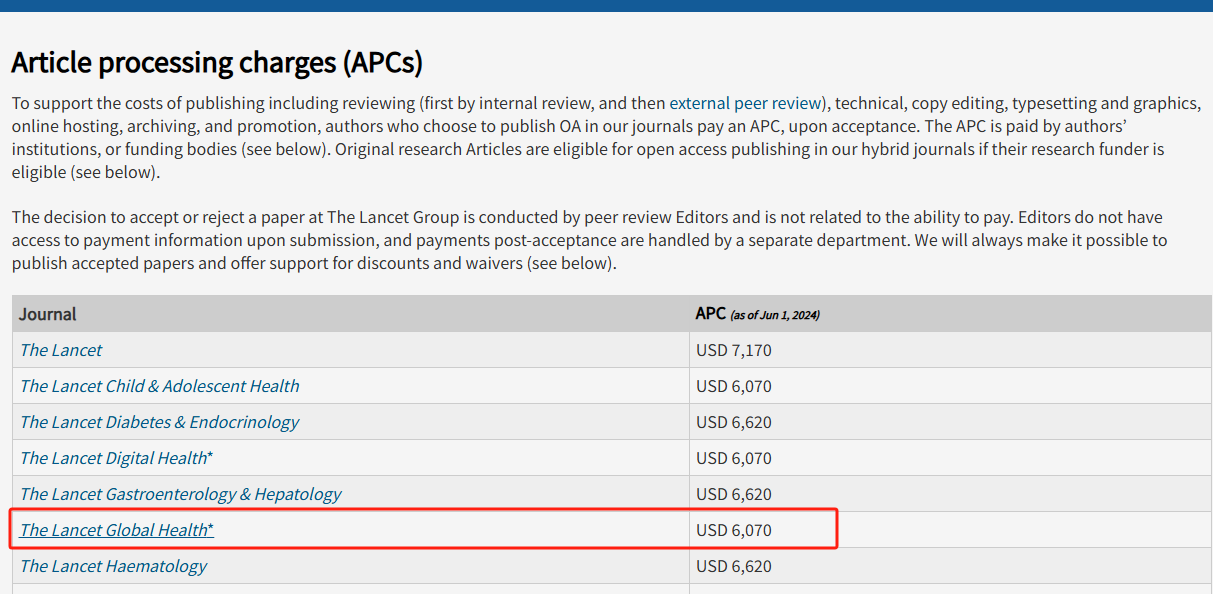Viewport: 1213px width, 594px height.
Task: Open The Lancet journal link
Action: point(61,350)
